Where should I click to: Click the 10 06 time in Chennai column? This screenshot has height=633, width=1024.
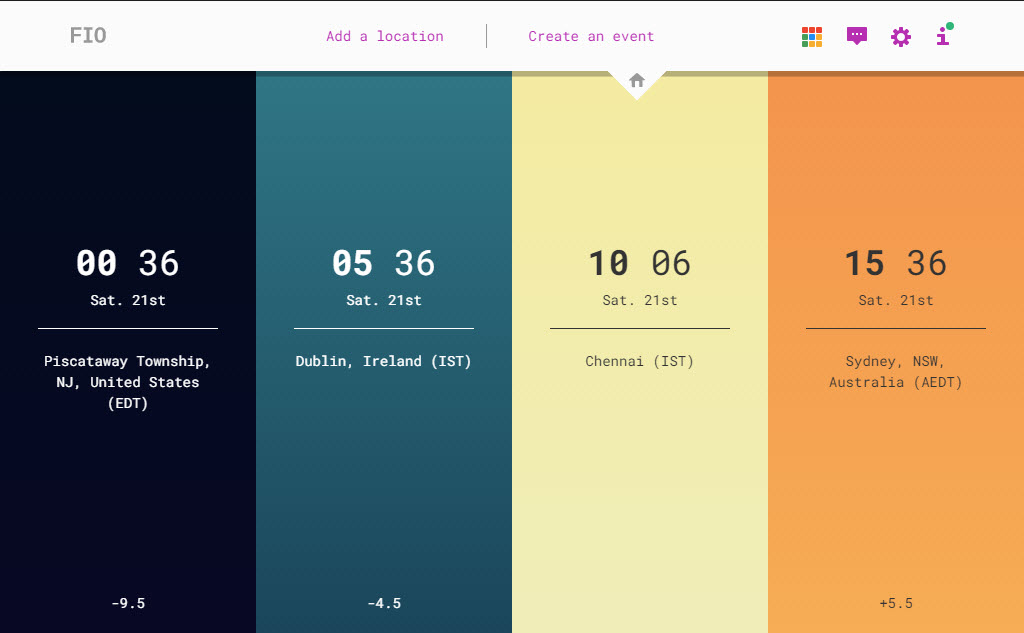click(639, 263)
